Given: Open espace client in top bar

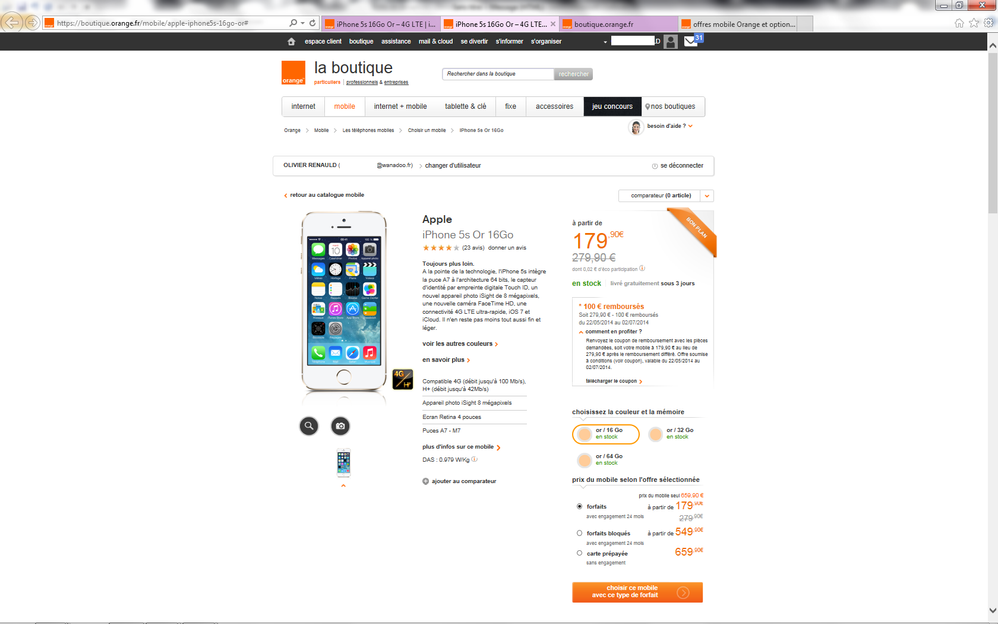Looking at the screenshot, I should pos(323,41).
